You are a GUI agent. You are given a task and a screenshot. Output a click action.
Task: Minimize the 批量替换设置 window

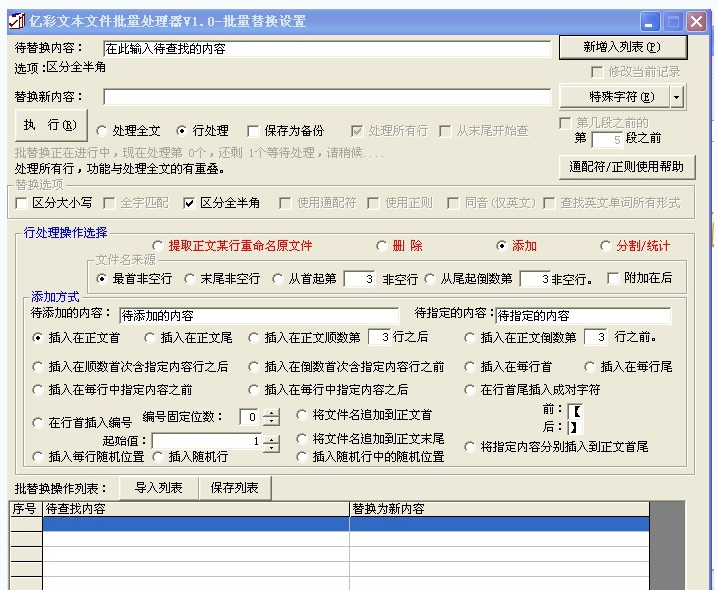[649, 22]
